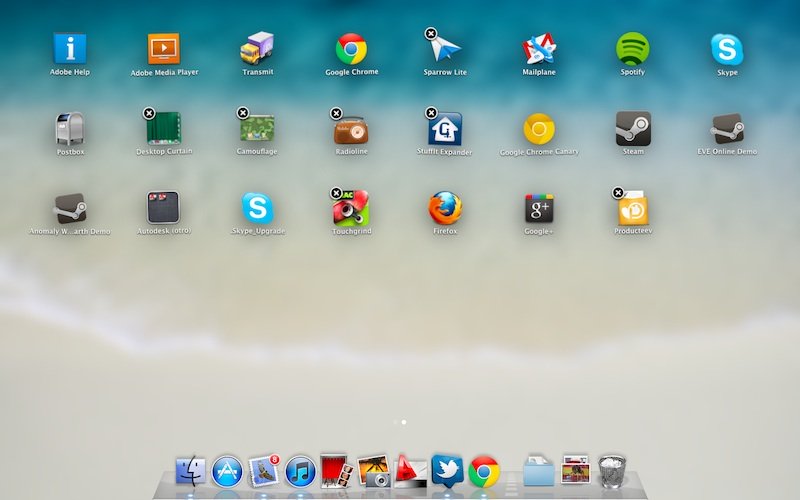Open the App Store from the Dock
800x500 pixels.
(x=227, y=470)
